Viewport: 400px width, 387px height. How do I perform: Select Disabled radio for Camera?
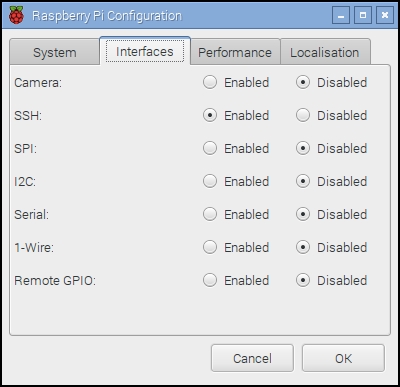pos(303,82)
